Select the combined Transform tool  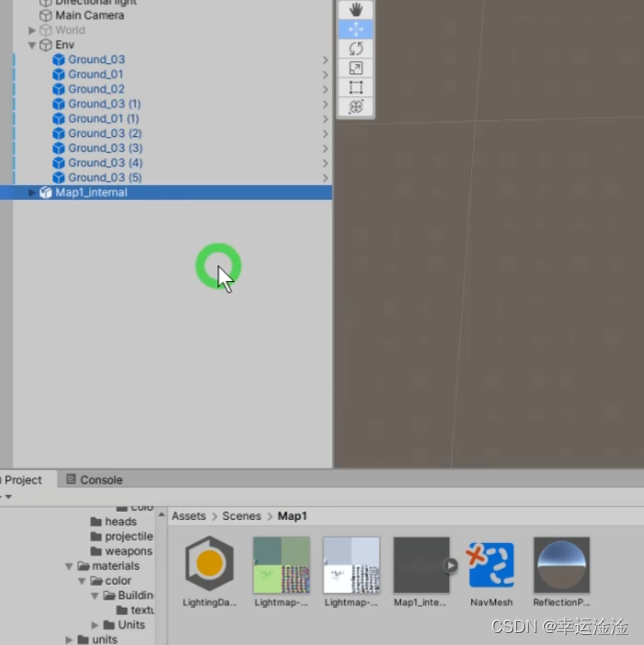pos(356,107)
